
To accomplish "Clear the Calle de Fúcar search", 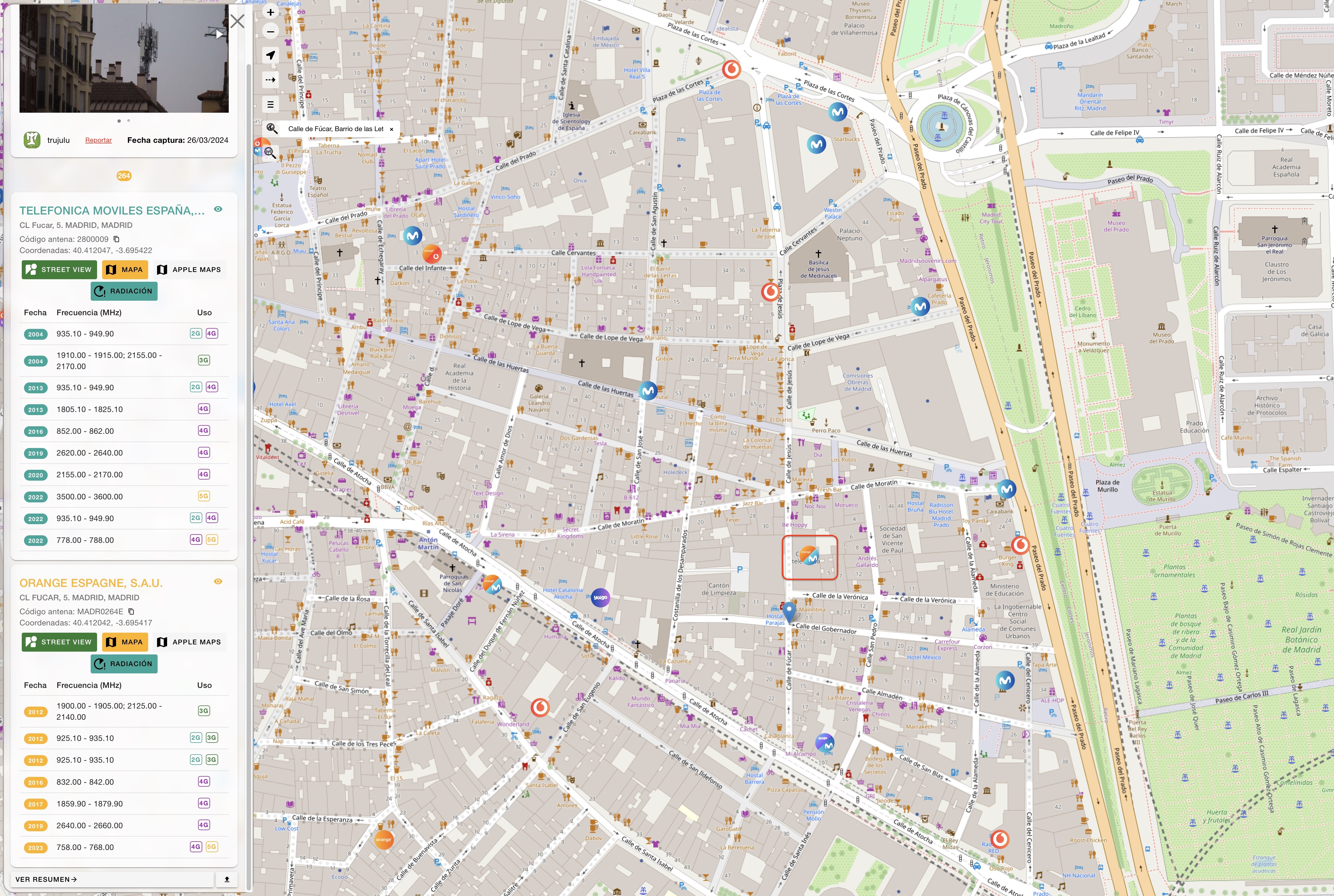I will point(391,129).
